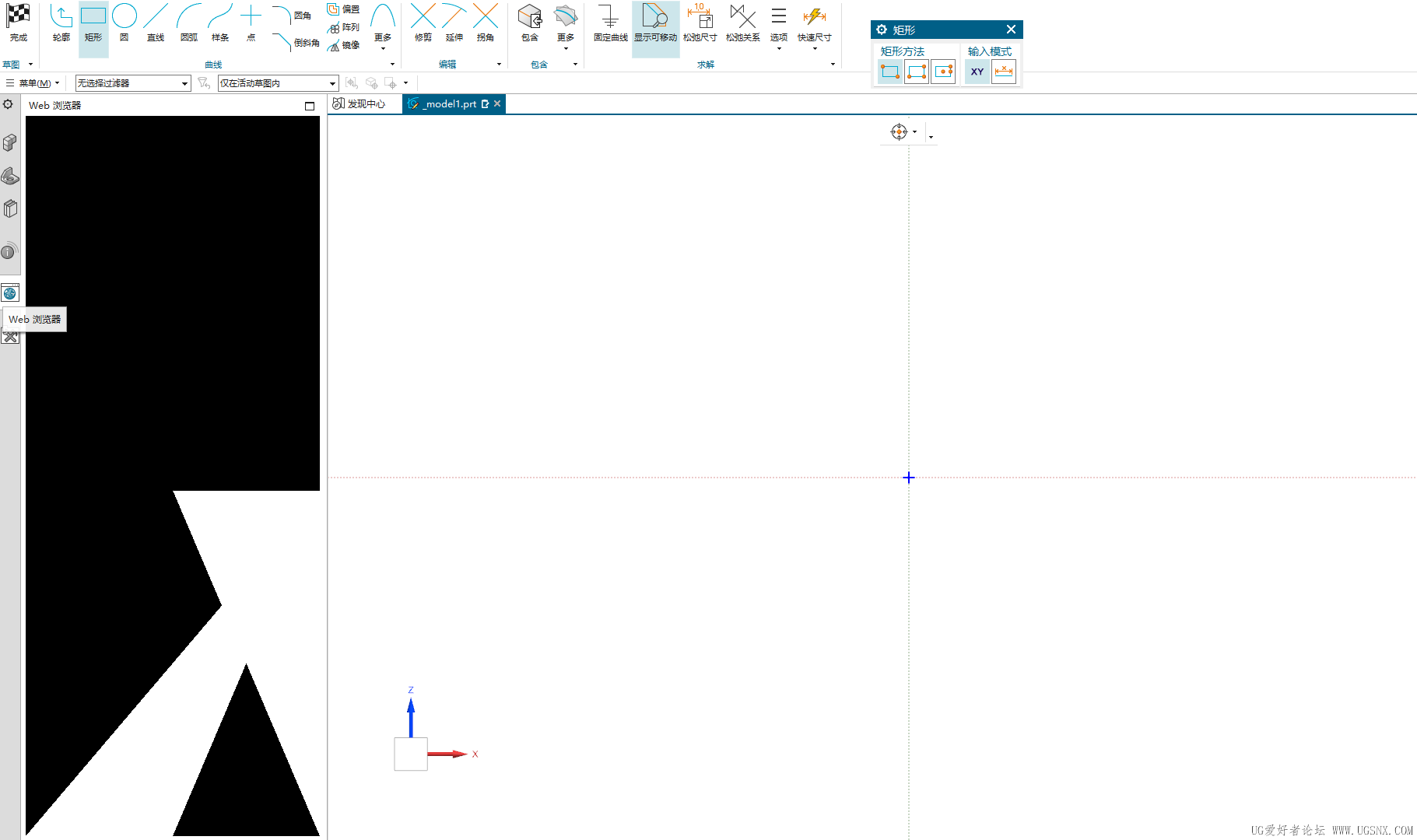This screenshot has width=1417, height=840.
Task: Select the 修剪 (Trim) tool
Action: pos(423,23)
